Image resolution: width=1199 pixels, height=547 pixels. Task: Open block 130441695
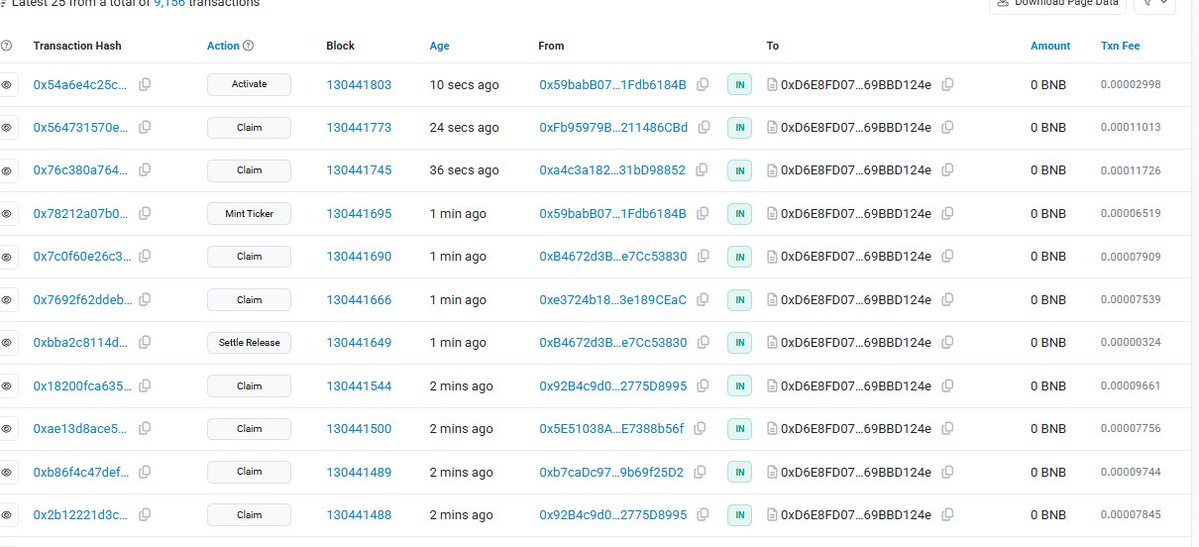pos(359,213)
